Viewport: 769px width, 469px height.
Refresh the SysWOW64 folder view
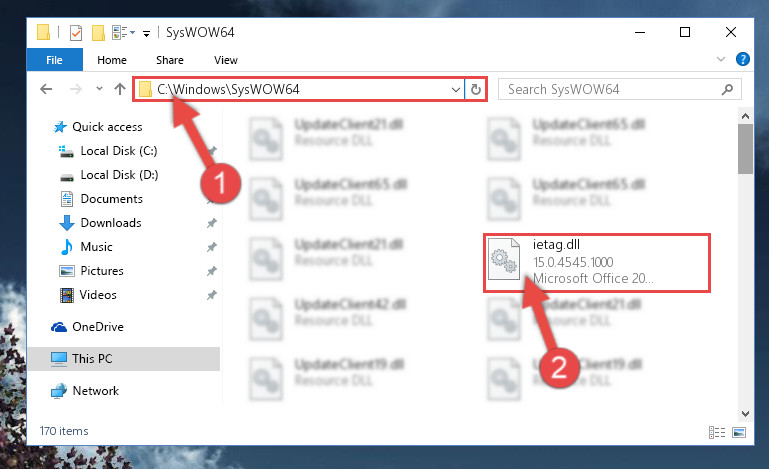click(x=475, y=89)
